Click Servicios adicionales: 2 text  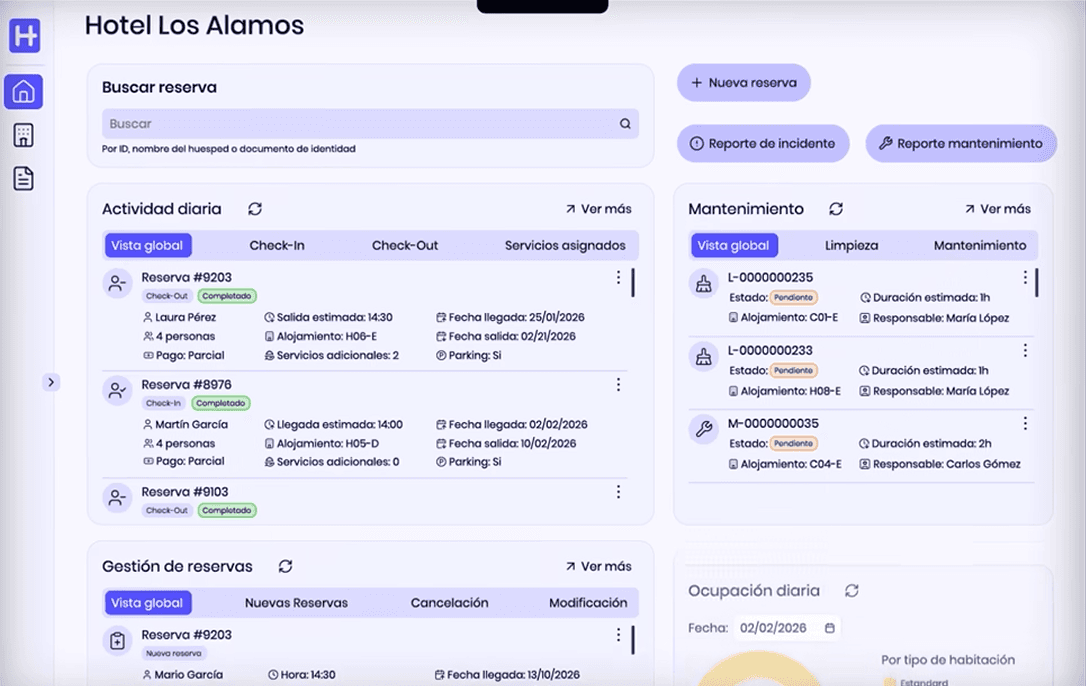point(337,355)
